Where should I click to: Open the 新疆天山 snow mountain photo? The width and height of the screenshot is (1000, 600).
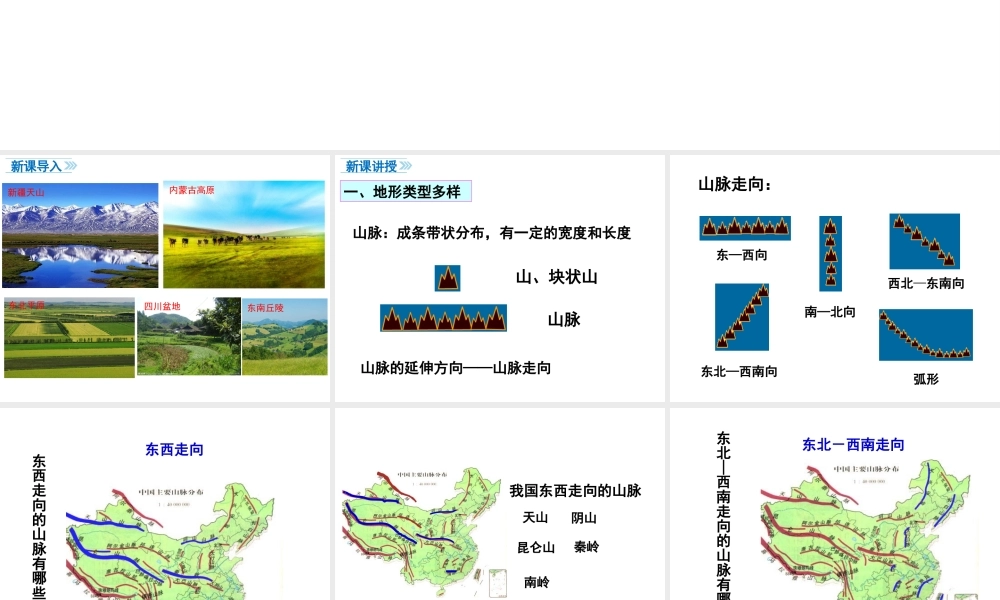tap(80, 235)
